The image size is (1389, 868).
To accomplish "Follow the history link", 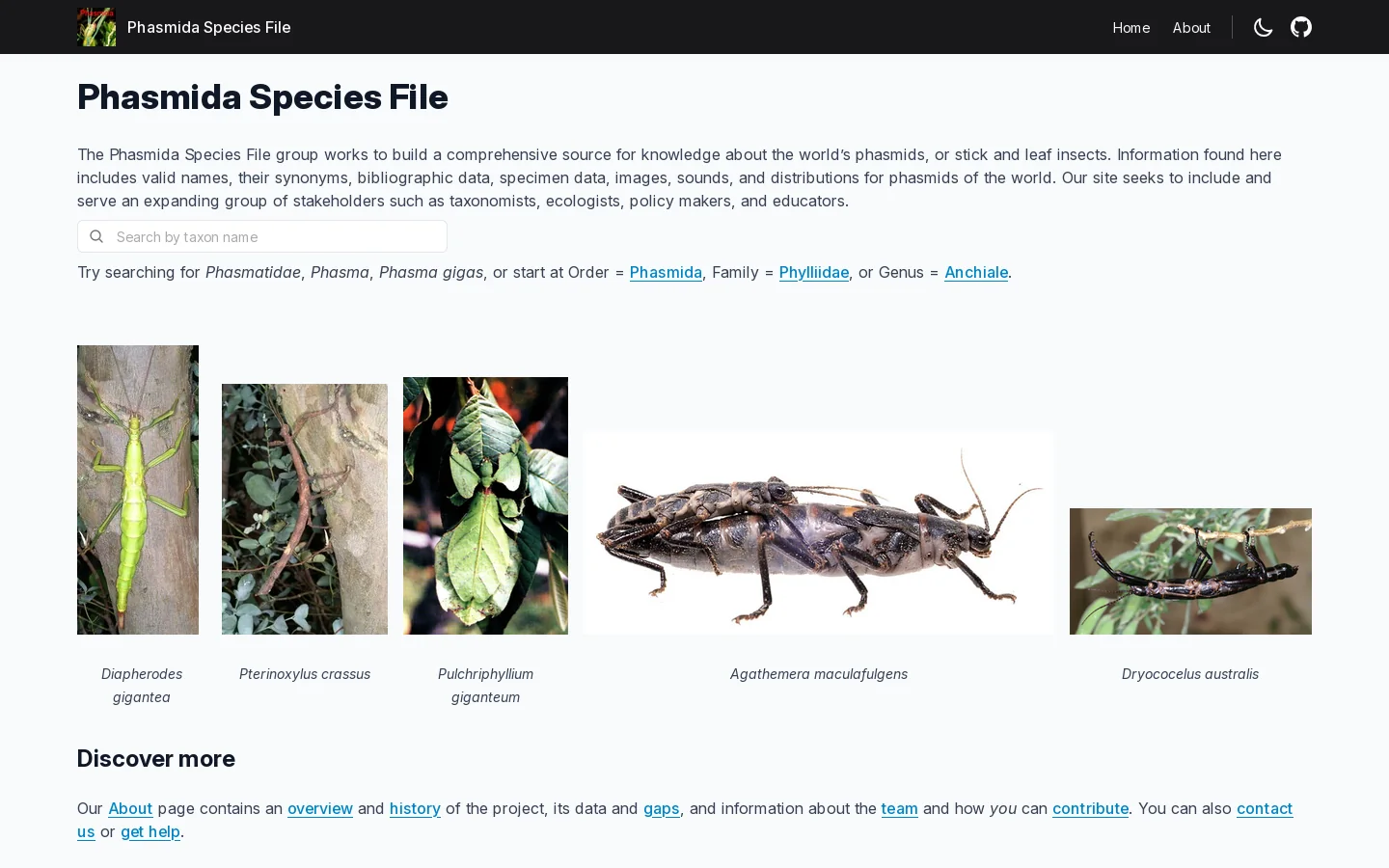I will 415,808.
